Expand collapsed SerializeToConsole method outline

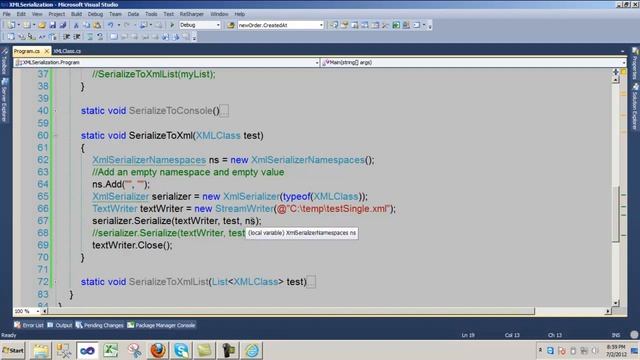(56, 111)
